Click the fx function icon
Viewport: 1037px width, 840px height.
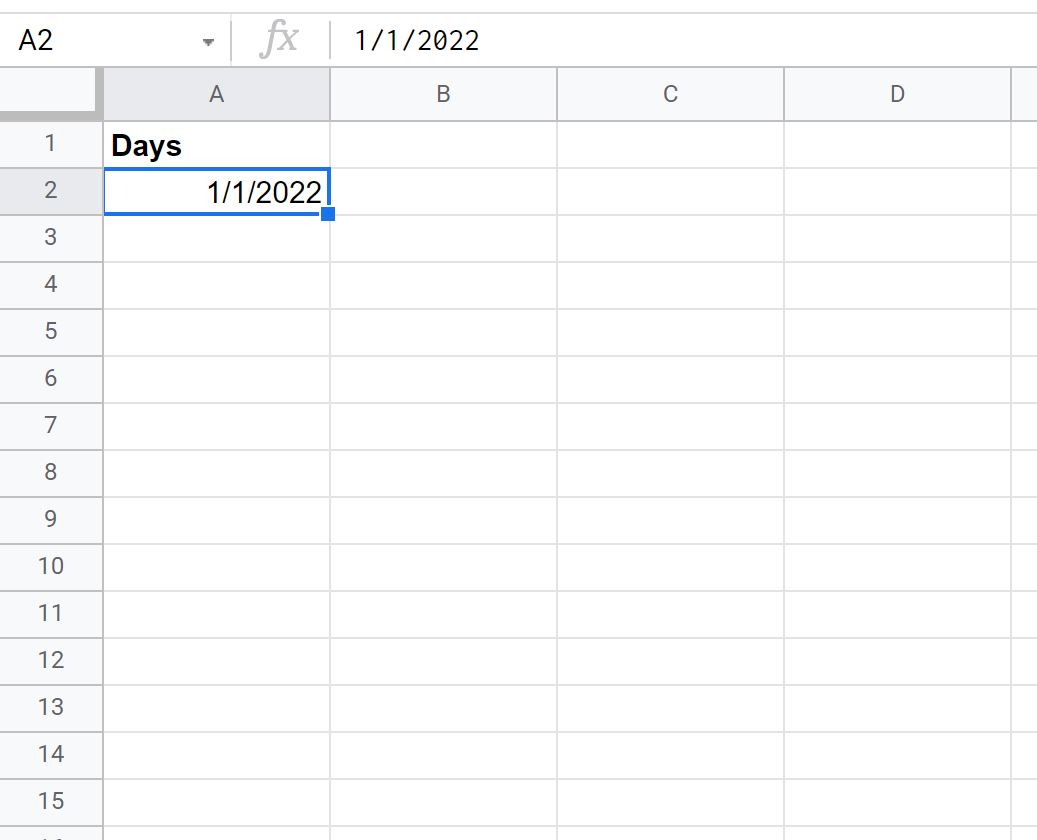pos(279,39)
